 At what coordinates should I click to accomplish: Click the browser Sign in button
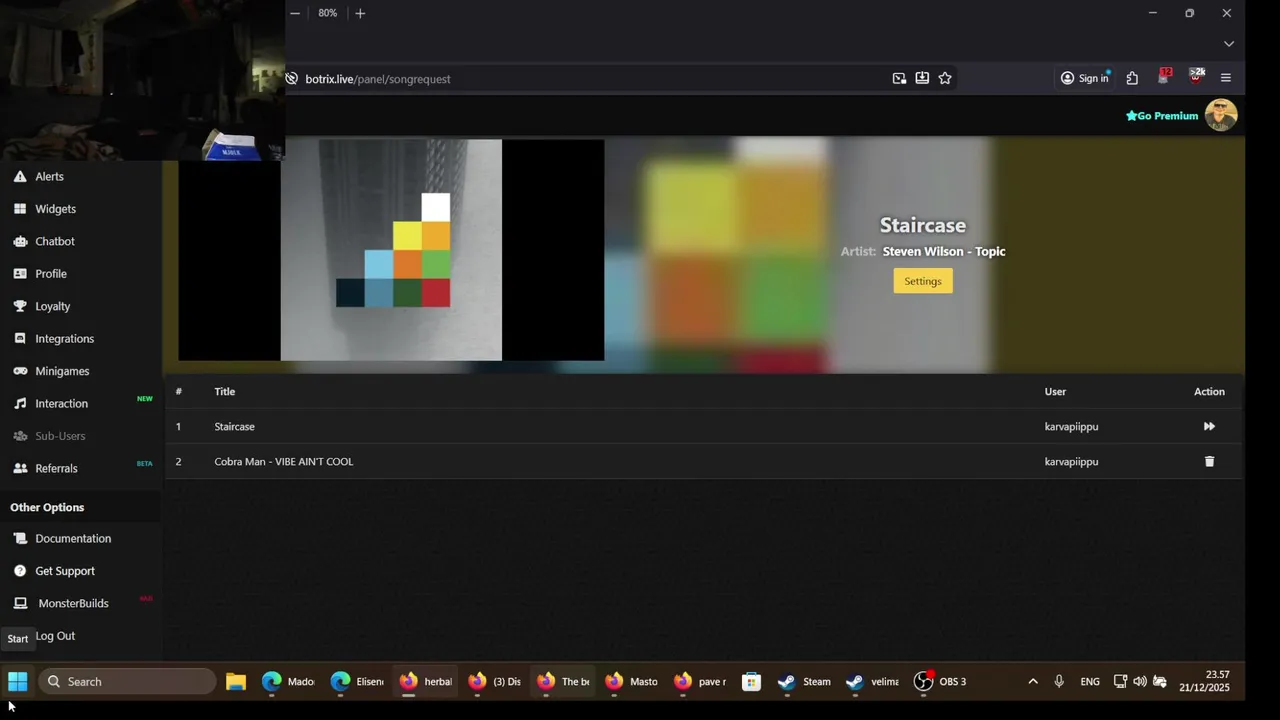coord(1085,78)
